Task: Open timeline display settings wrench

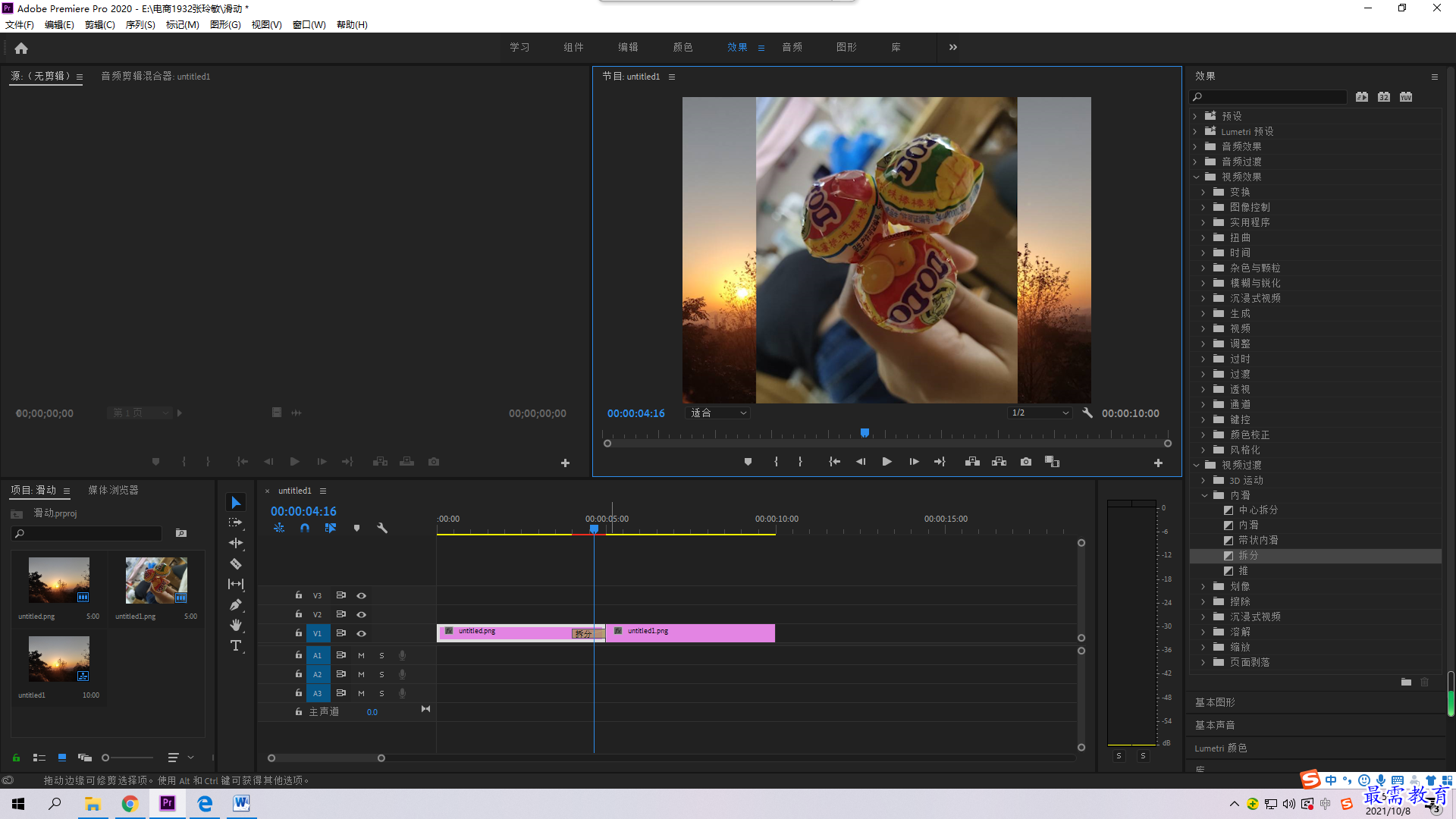Action: (382, 528)
